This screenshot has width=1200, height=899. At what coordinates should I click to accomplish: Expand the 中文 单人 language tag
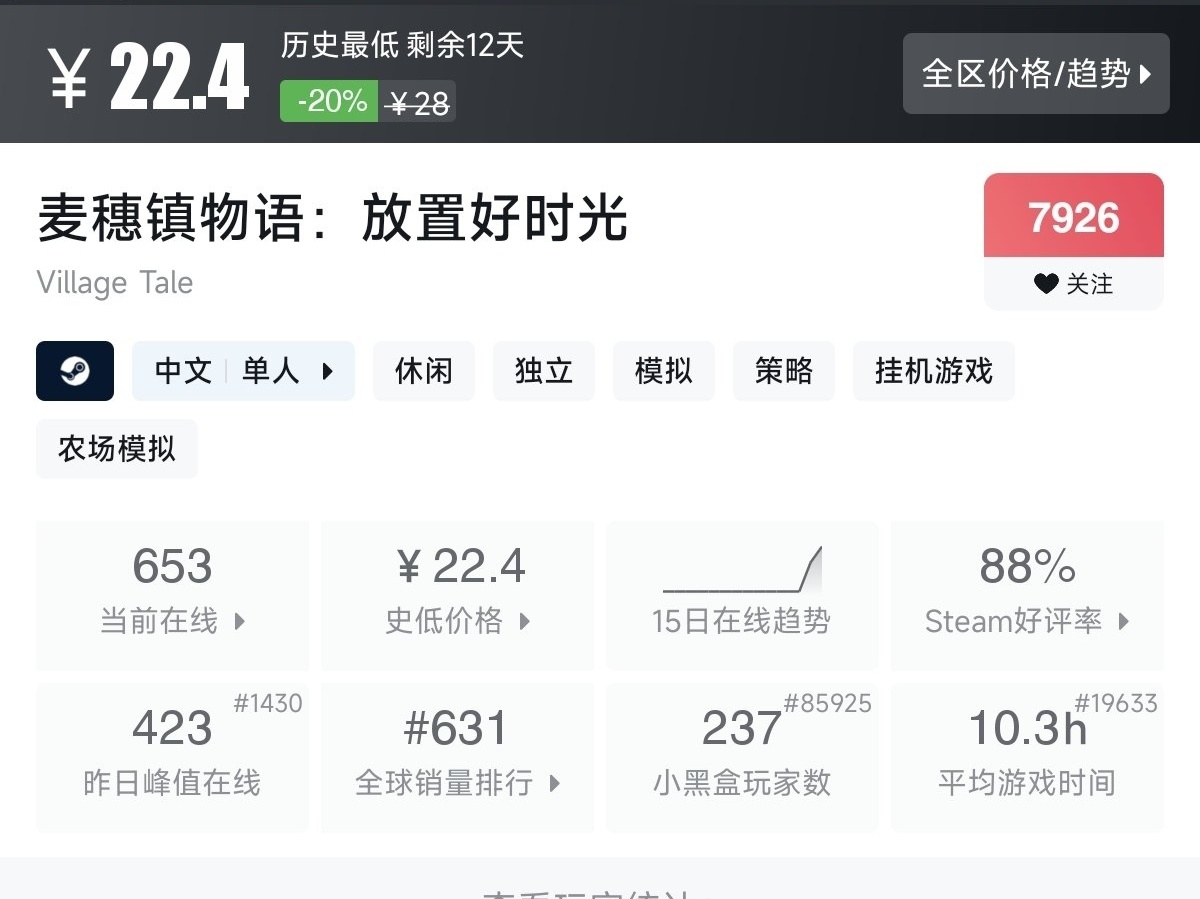coord(243,371)
